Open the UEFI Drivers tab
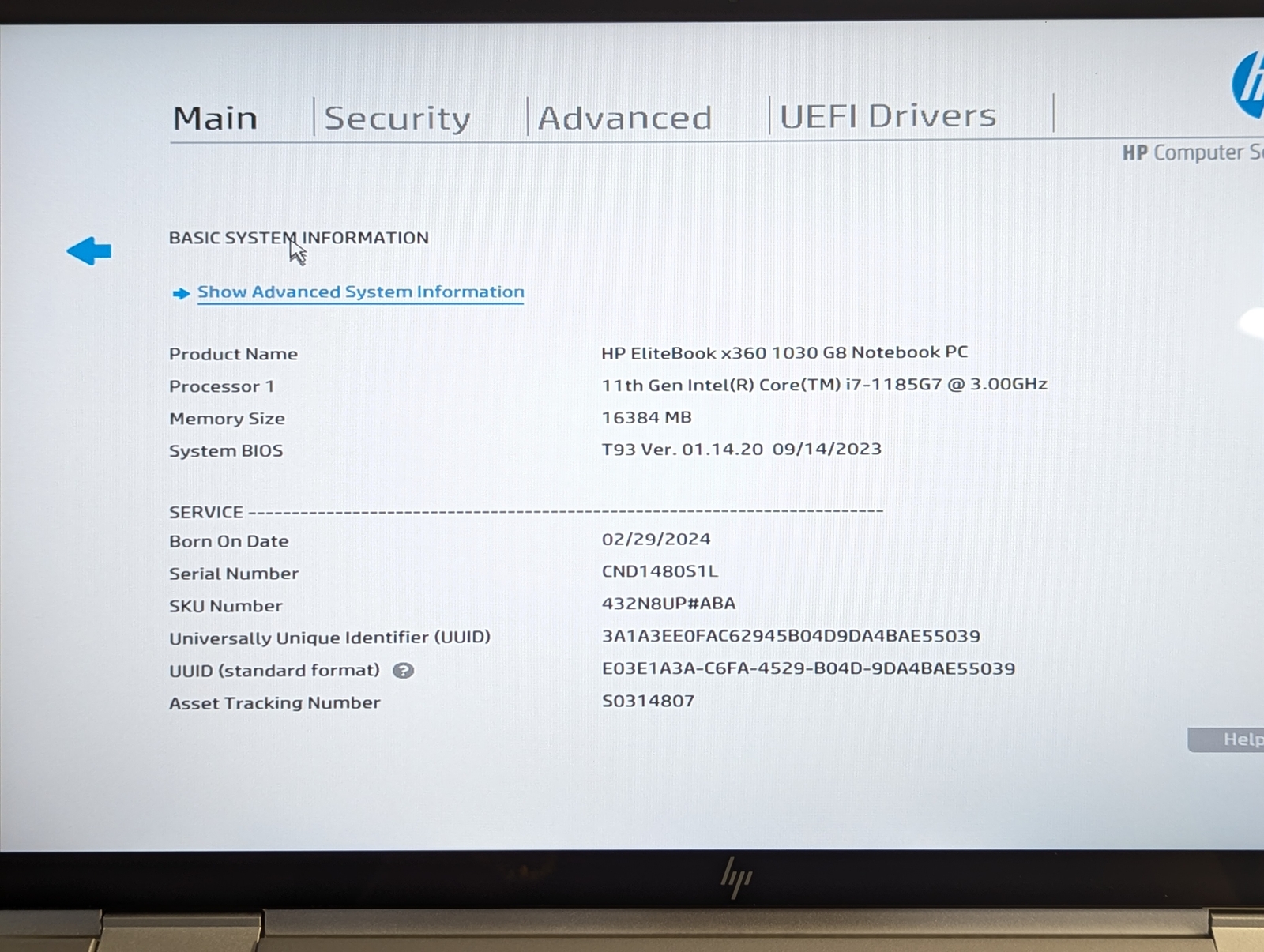The height and width of the screenshot is (952, 1264). pos(888,116)
